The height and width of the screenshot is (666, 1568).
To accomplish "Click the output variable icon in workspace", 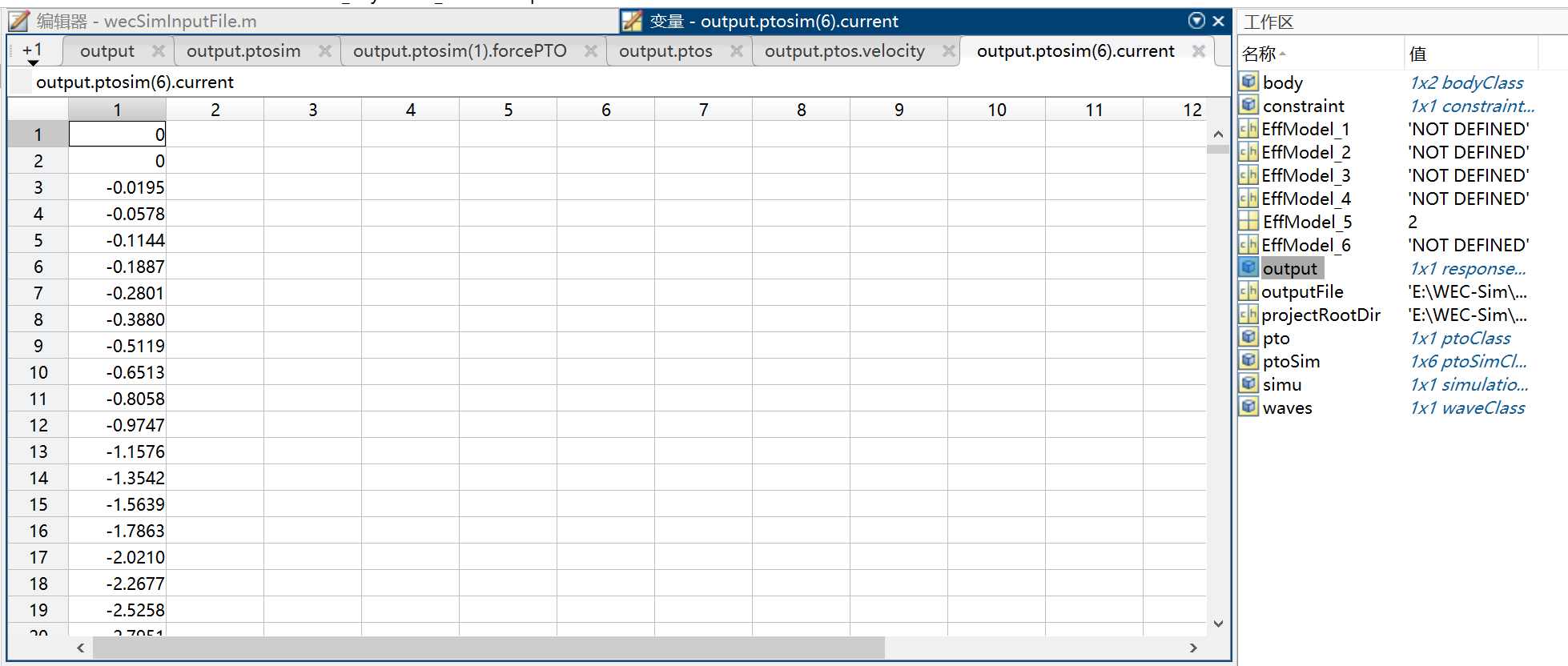I will coord(1248,267).
